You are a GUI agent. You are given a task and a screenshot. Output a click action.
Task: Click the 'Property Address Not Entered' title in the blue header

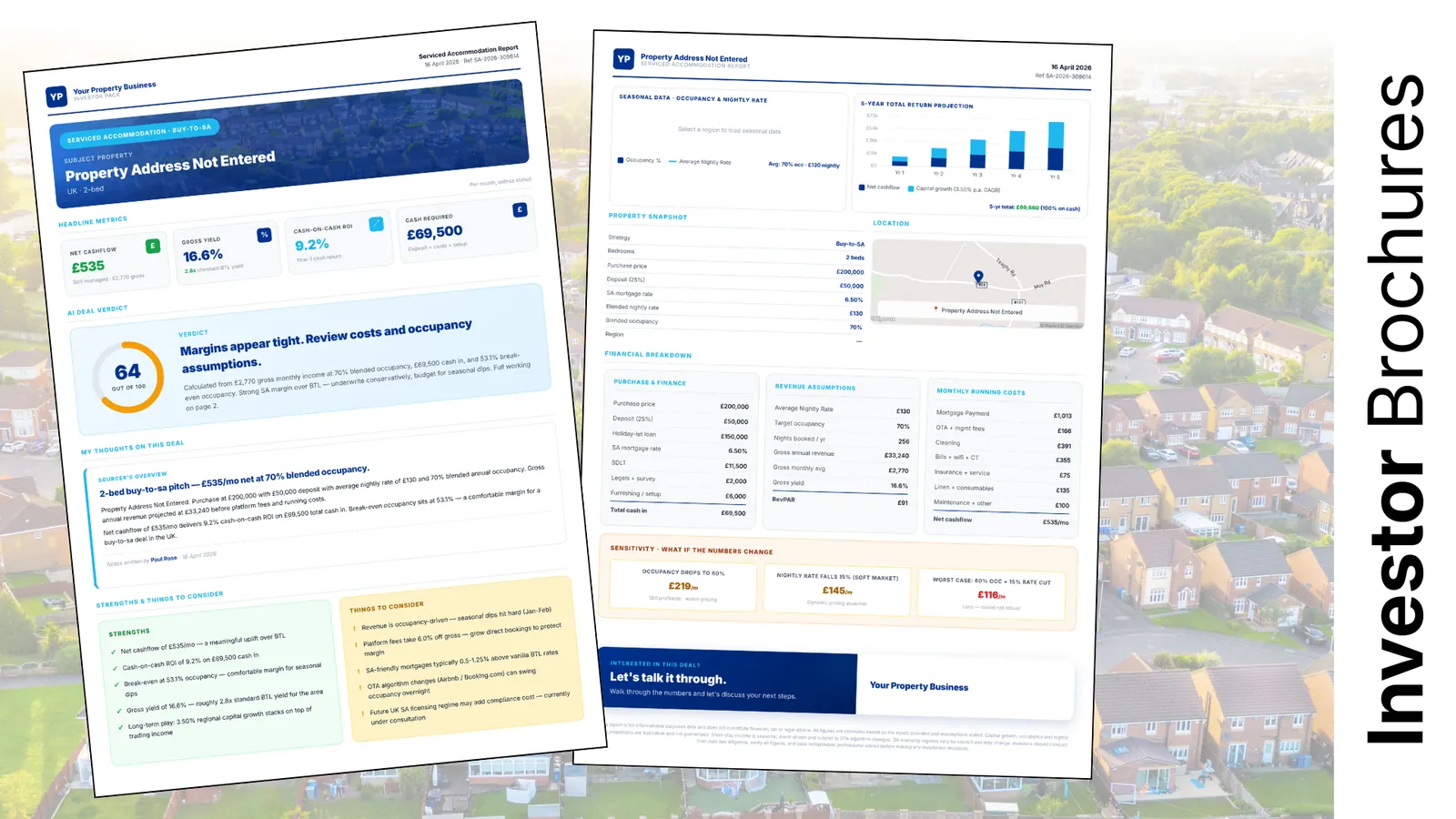click(x=170, y=166)
